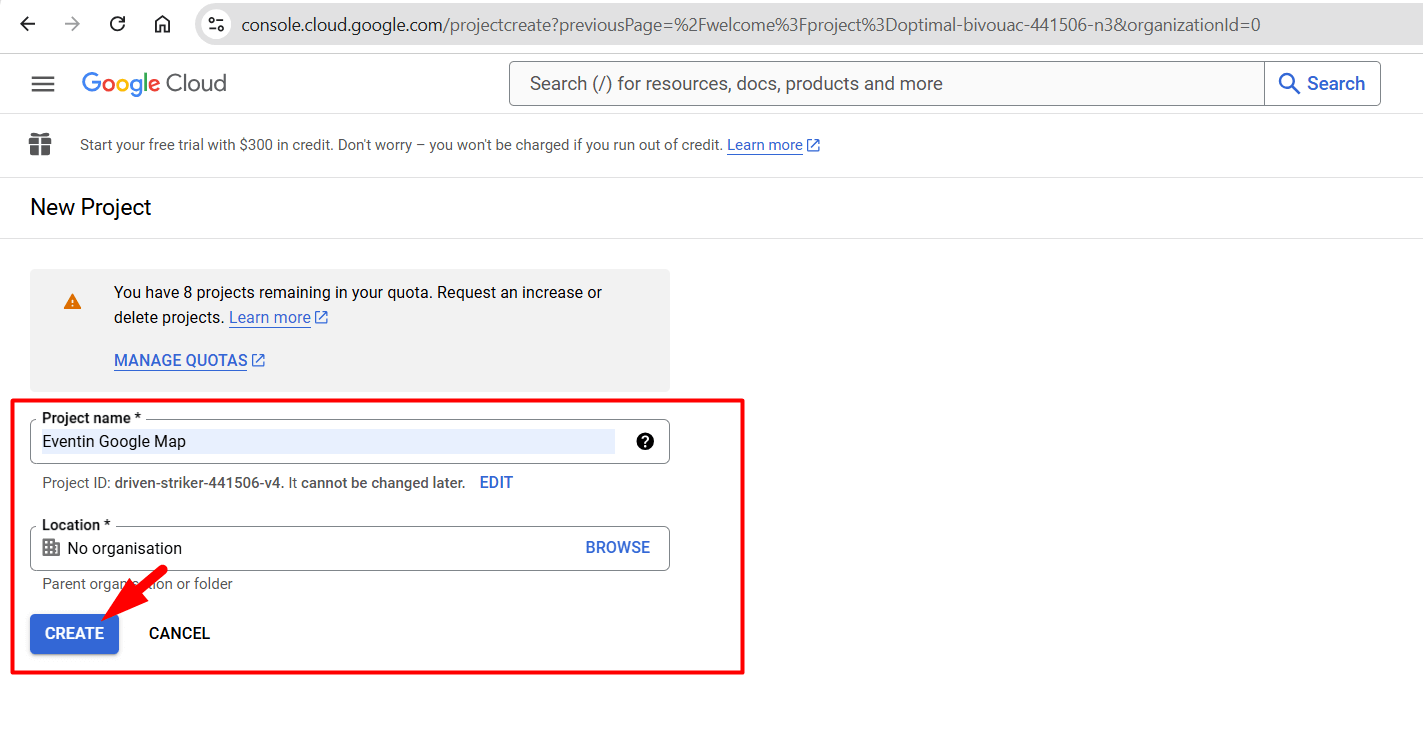Create the new project
The height and width of the screenshot is (749, 1423).
[75, 634]
